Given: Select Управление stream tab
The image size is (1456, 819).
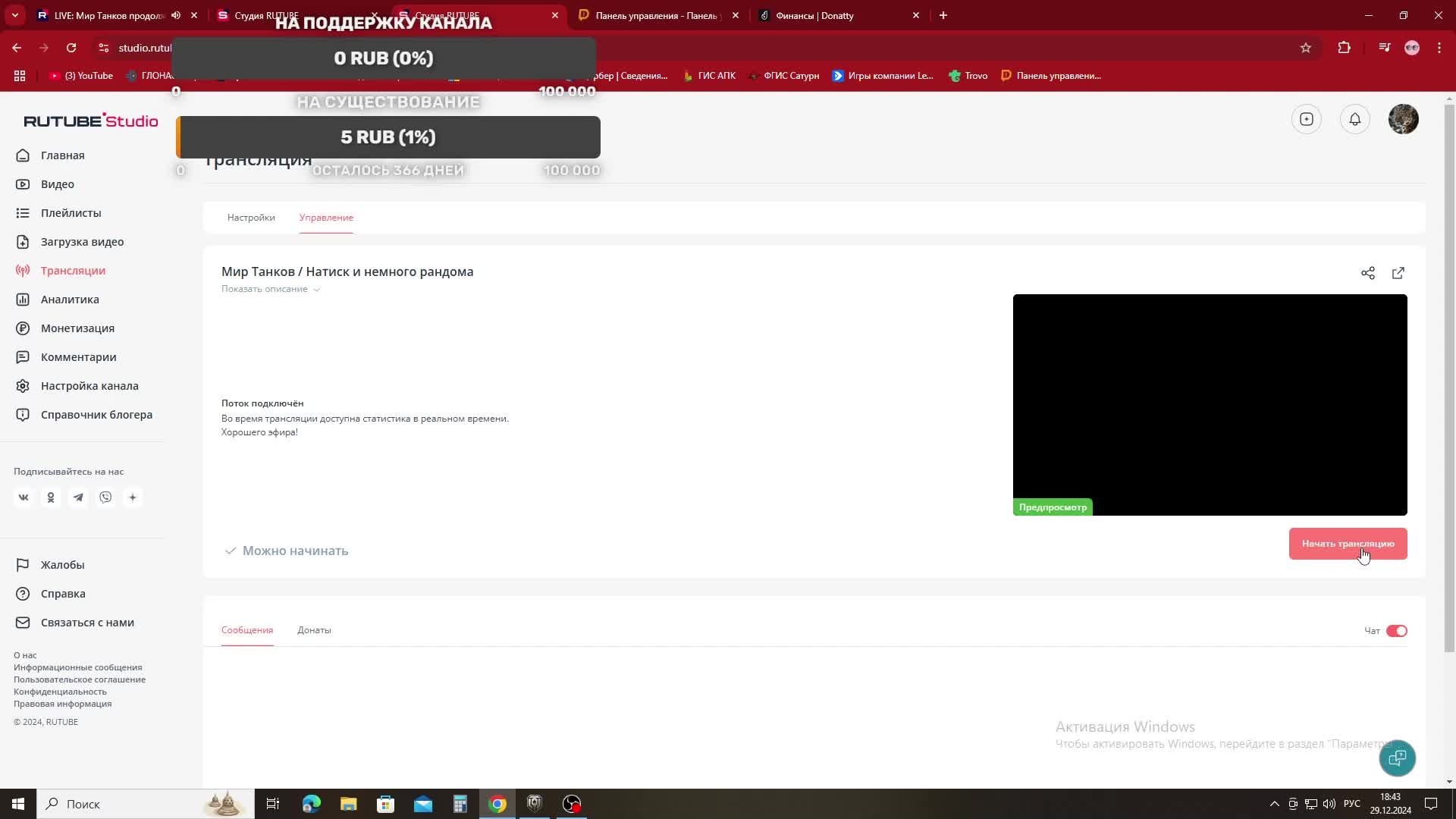Looking at the screenshot, I should [x=326, y=217].
